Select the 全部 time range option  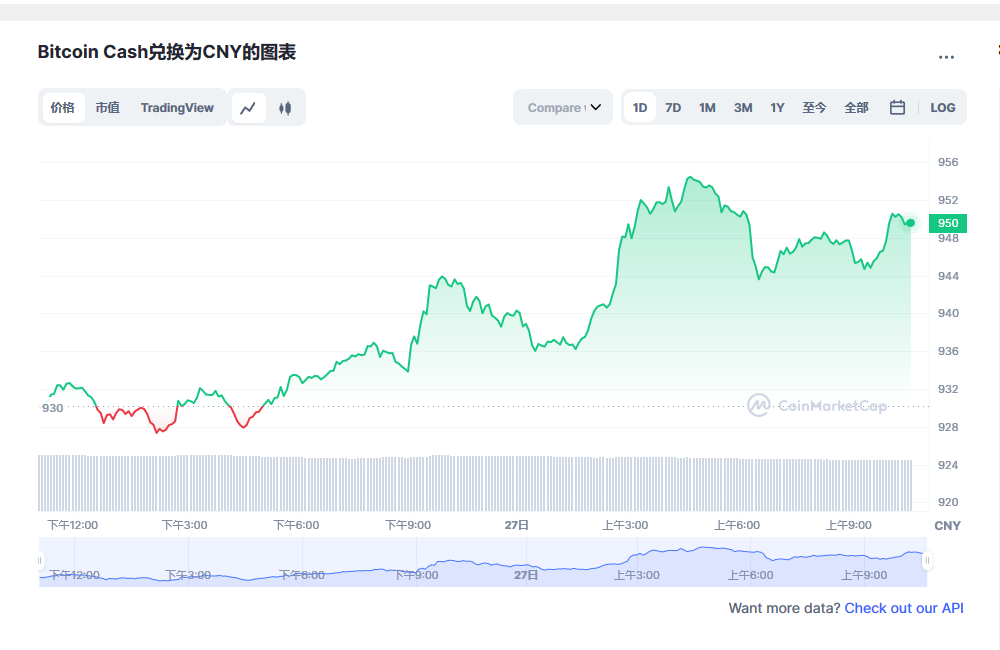[x=856, y=106]
